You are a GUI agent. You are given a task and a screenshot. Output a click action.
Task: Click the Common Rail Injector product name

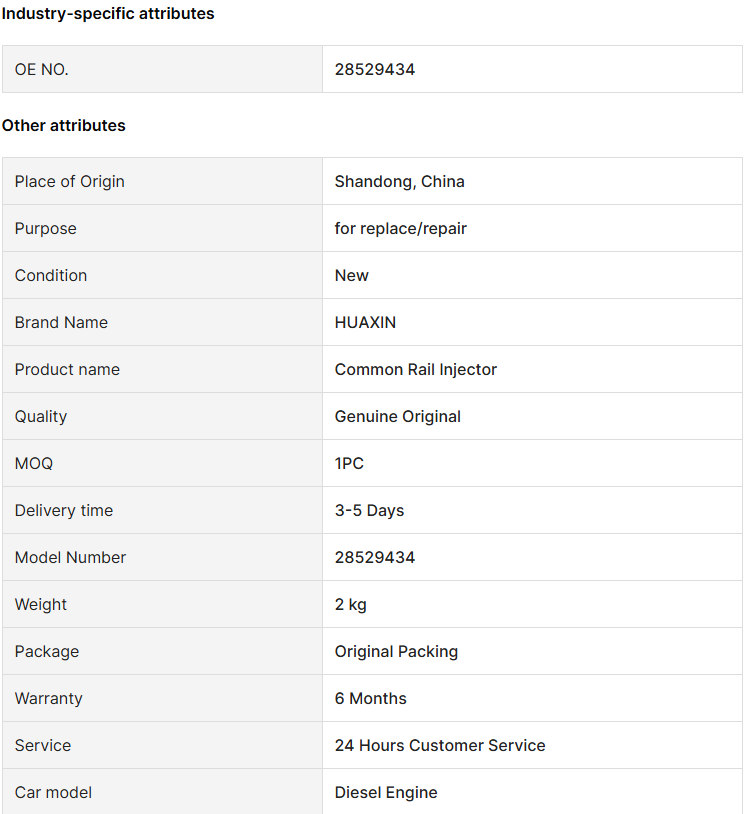tap(415, 370)
